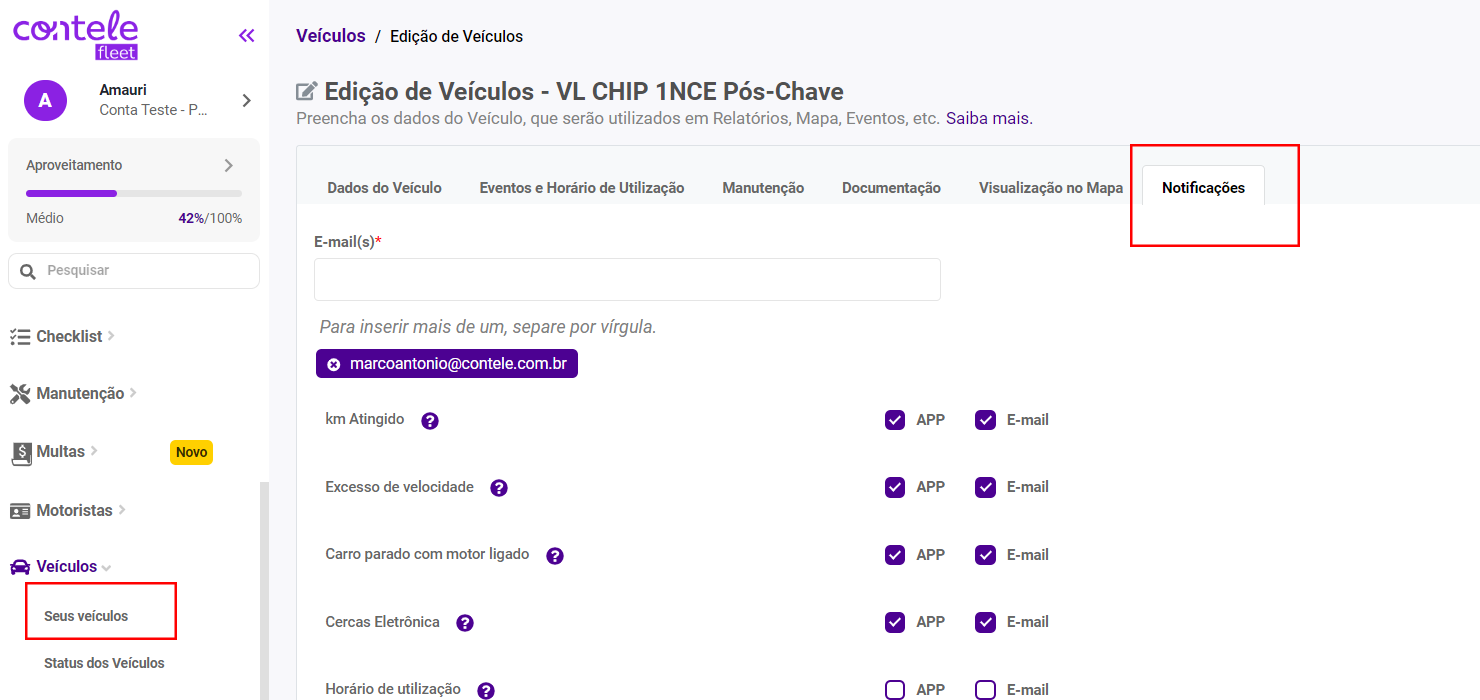
Task: Show help for Cercas Eletrônica
Action: click(x=465, y=623)
